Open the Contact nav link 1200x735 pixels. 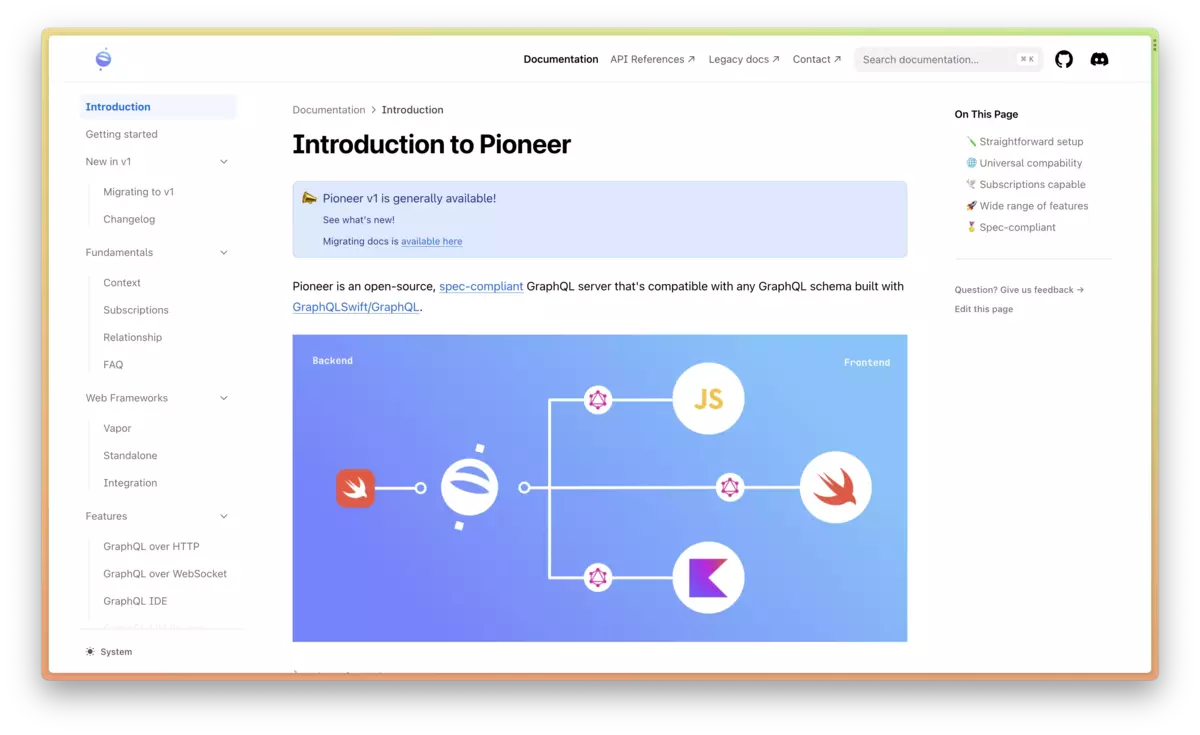pyautogui.click(x=817, y=59)
